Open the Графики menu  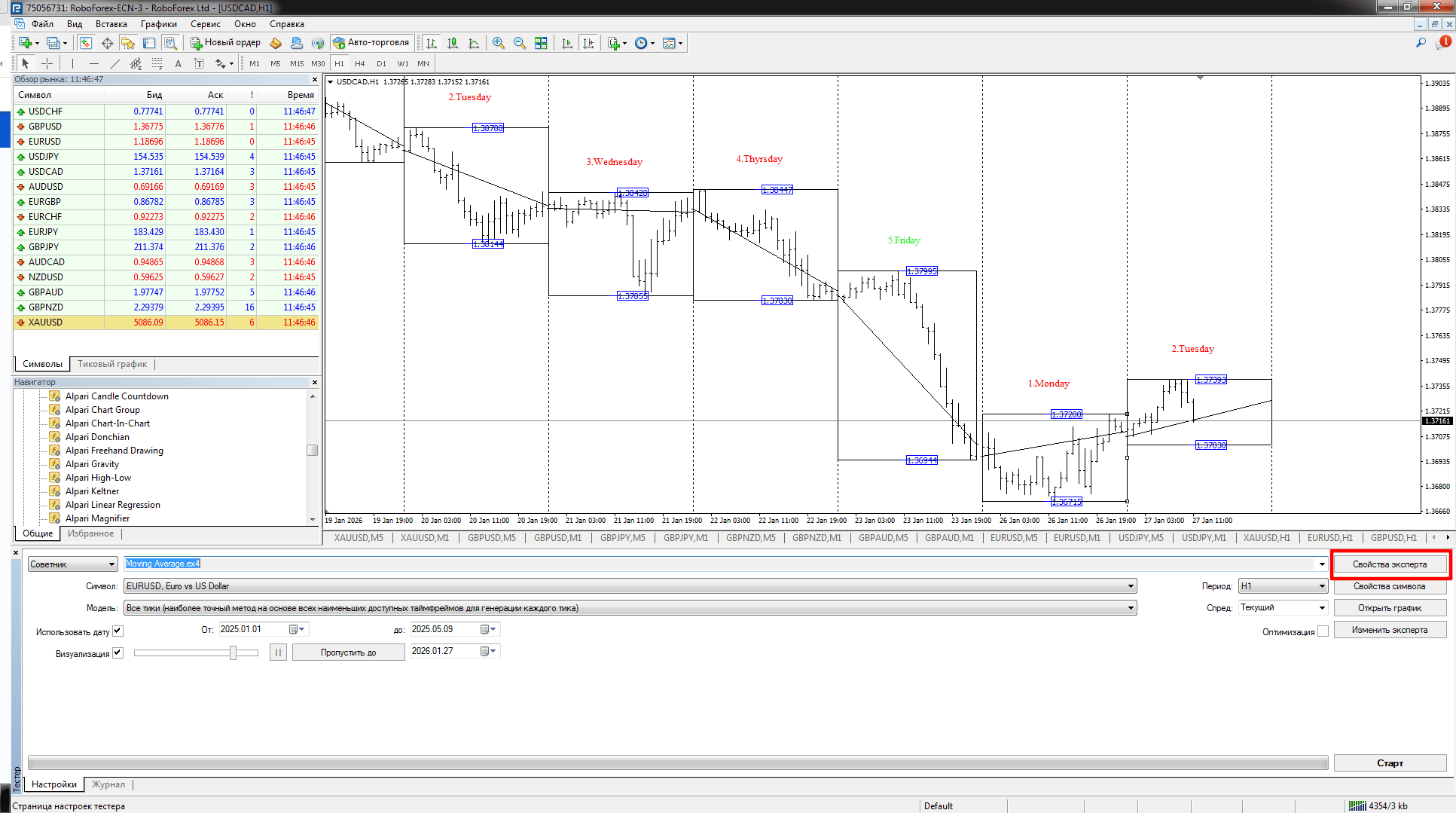click(x=158, y=24)
